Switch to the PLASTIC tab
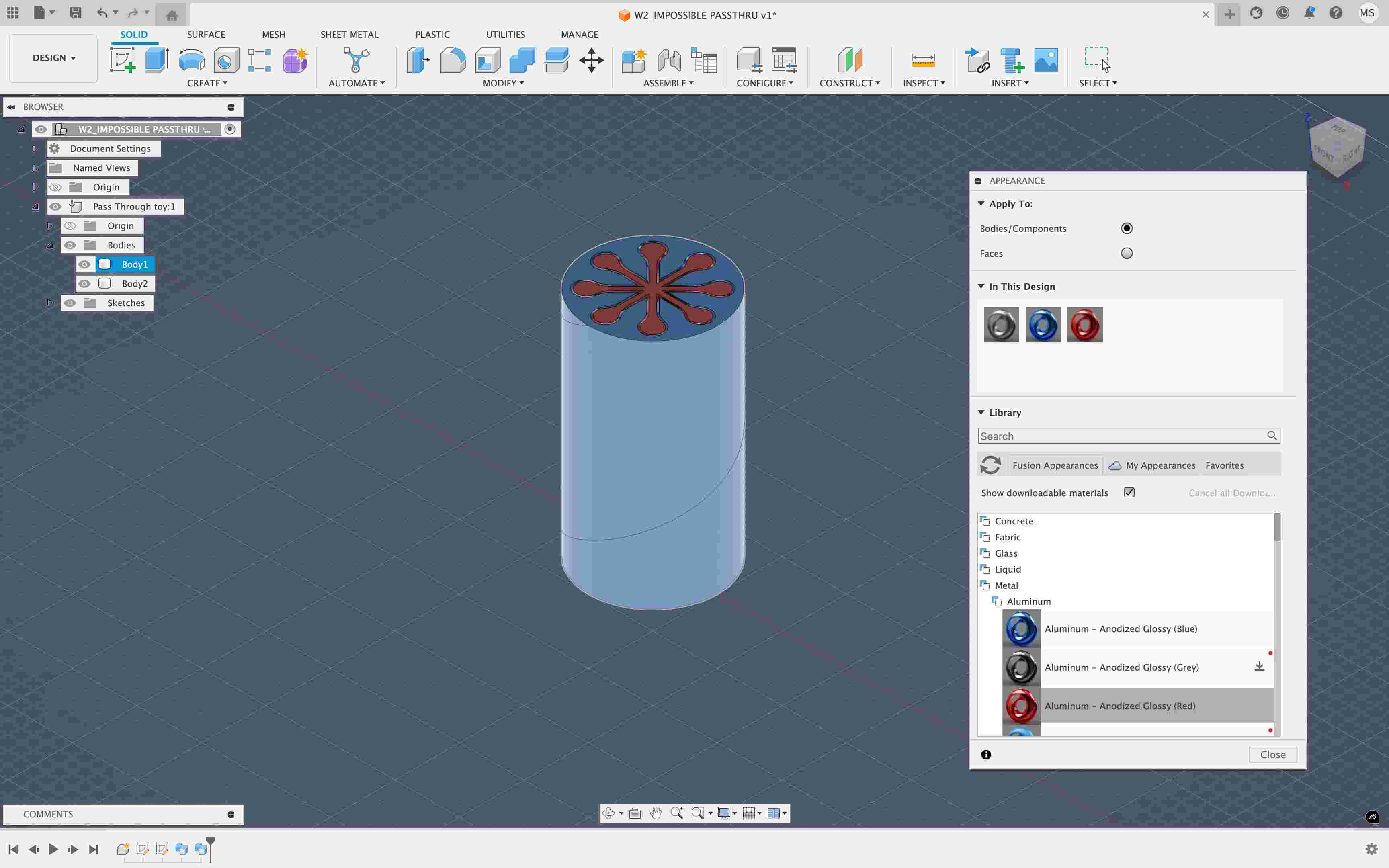Viewport: 1389px width, 868px height. point(432,35)
